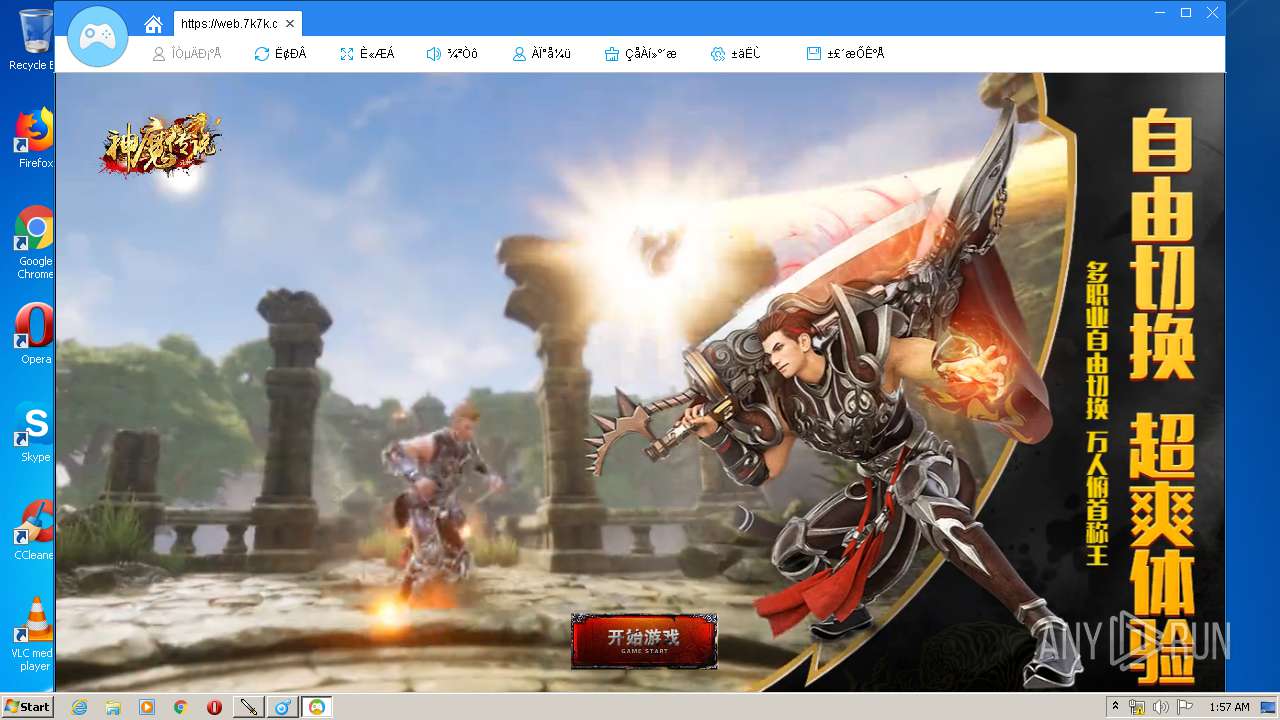This screenshot has height=720, width=1280.
Task: Click the media player taskbar icon
Action: point(147,707)
